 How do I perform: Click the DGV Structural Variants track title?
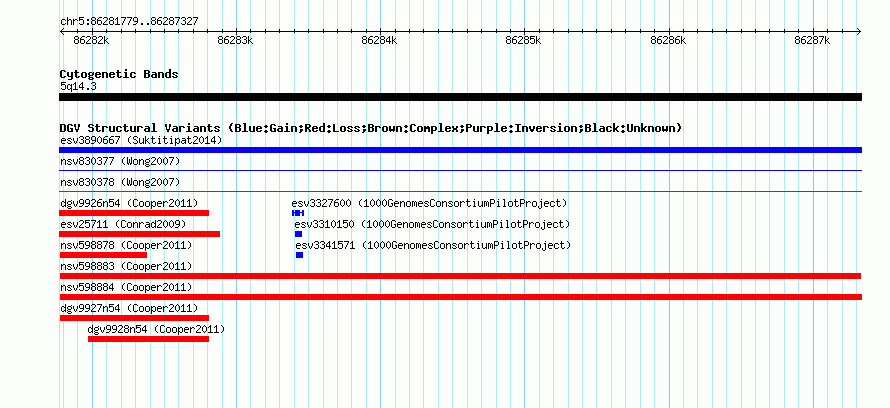pyautogui.click(x=371, y=128)
